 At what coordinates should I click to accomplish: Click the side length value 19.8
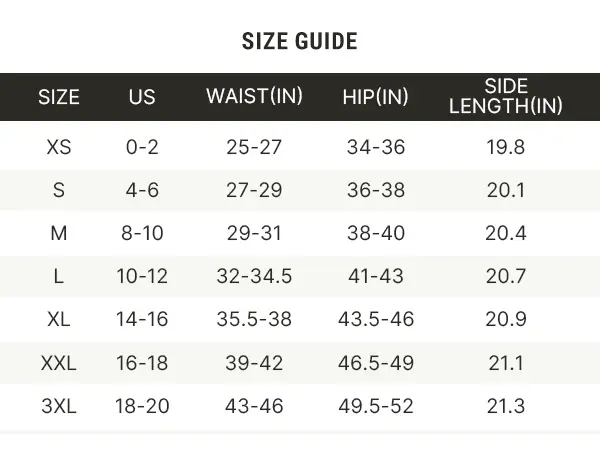click(505, 148)
